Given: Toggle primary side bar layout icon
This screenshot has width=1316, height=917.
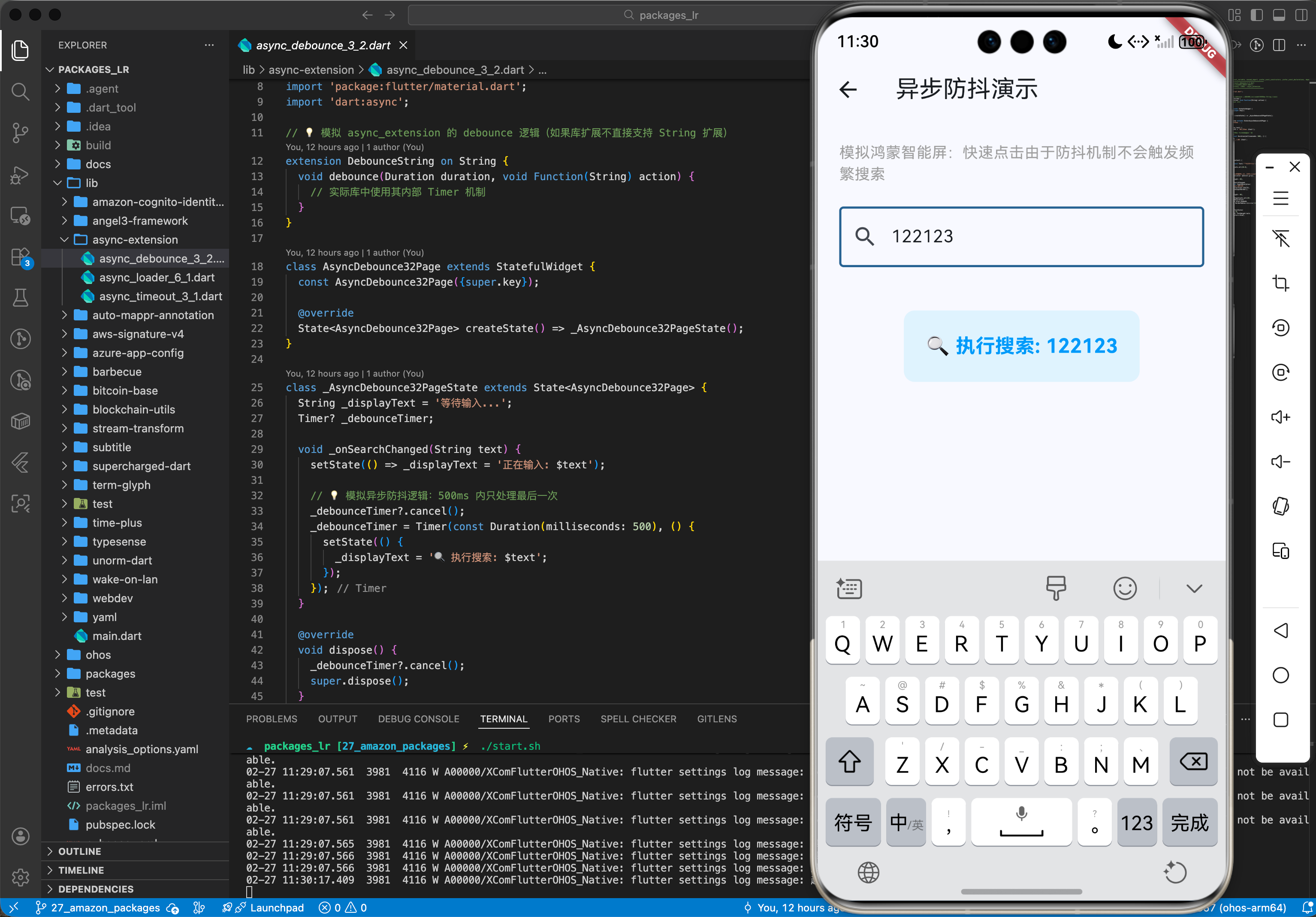Looking at the screenshot, I should pyautogui.click(x=1256, y=15).
